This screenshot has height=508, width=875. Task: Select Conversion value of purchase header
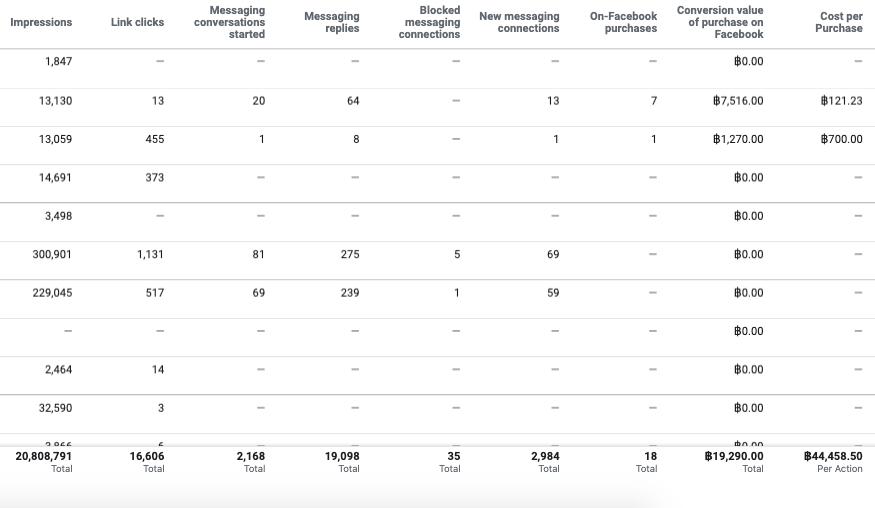720,22
